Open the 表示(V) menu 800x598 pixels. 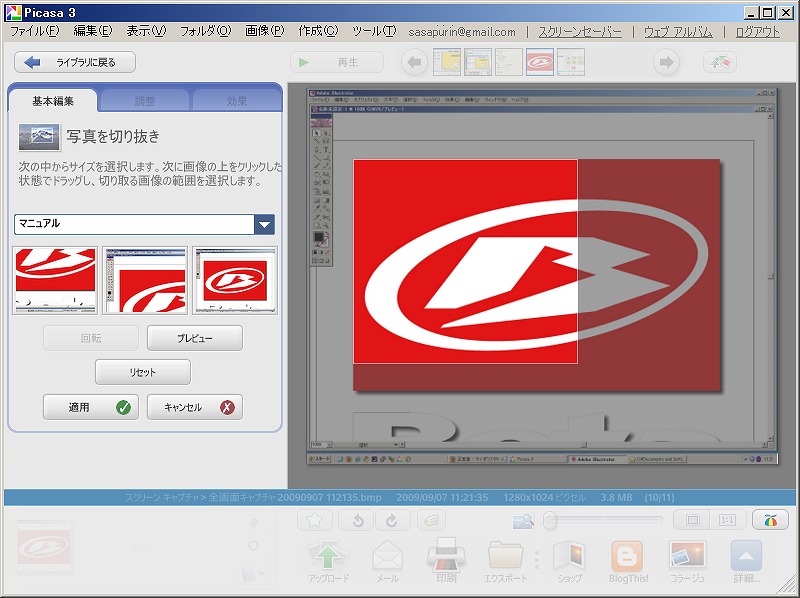146,31
